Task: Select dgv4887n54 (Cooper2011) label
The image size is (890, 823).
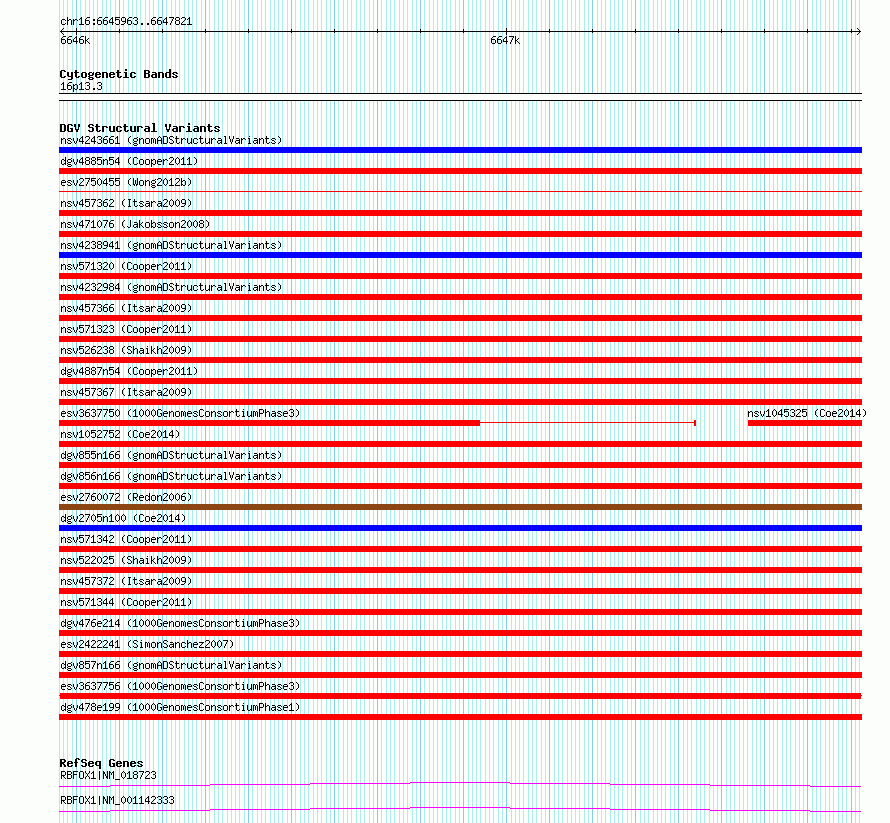Action: pyautogui.click(x=129, y=371)
